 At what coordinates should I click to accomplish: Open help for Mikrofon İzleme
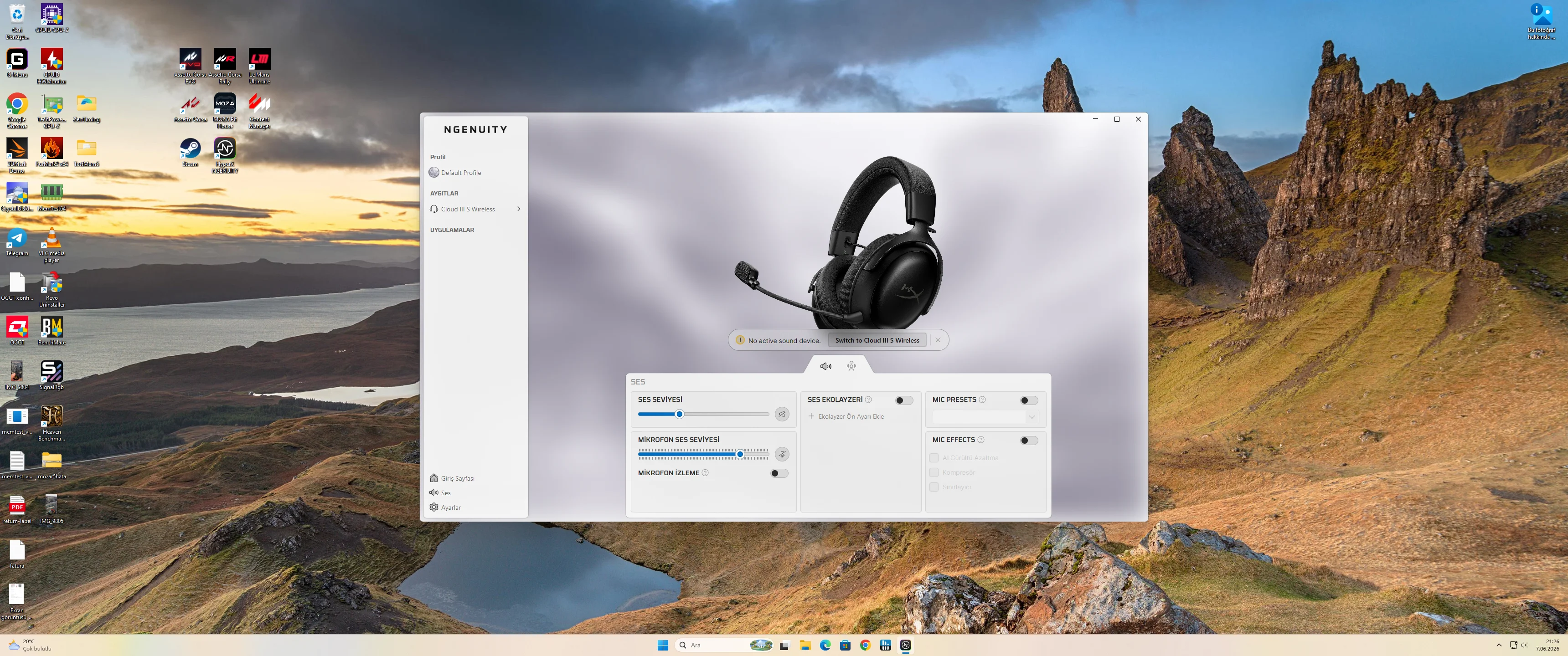pos(705,473)
